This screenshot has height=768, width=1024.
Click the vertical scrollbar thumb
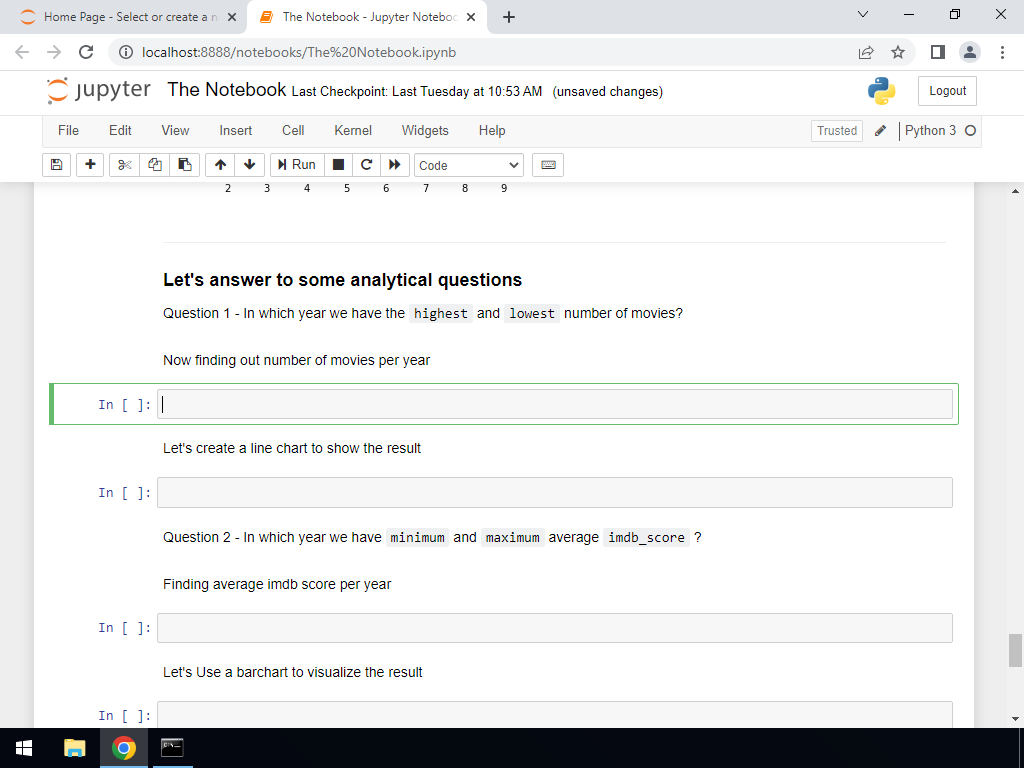point(1015,650)
